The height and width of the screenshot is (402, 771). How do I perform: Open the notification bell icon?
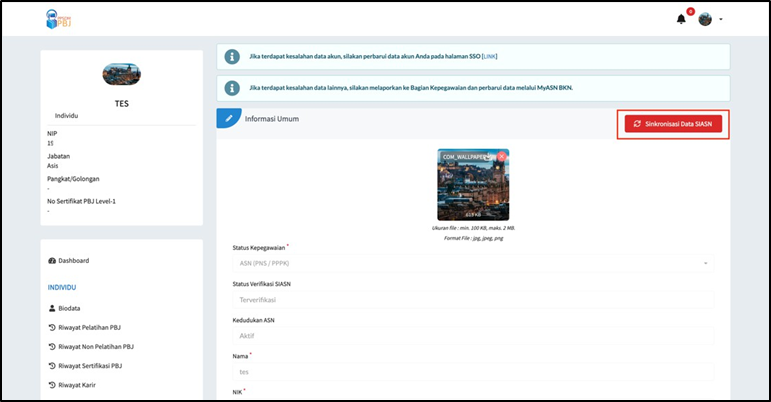point(682,19)
